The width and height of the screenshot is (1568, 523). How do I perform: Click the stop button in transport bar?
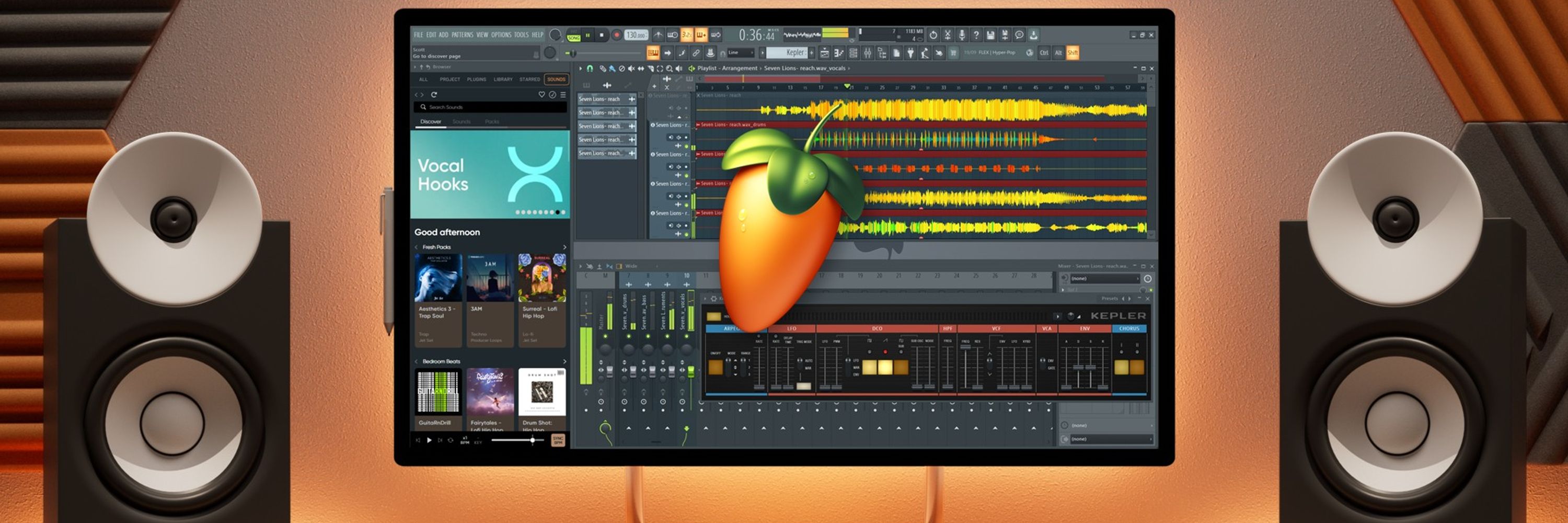coord(602,36)
